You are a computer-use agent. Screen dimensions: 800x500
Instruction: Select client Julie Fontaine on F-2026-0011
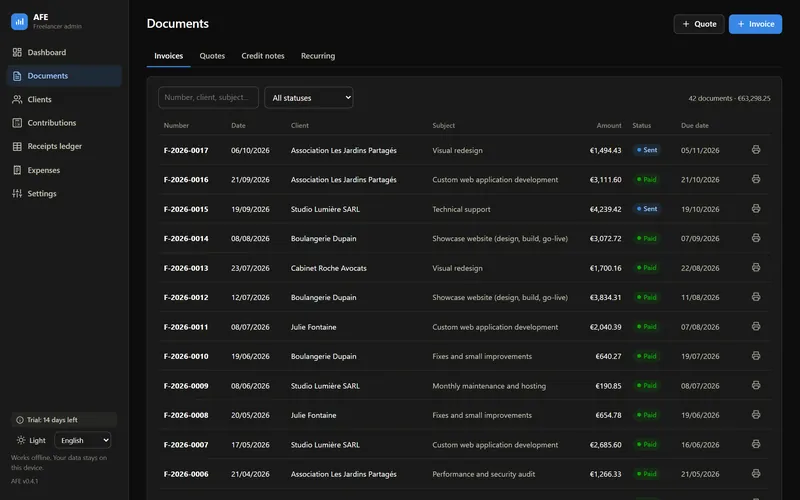tap(313, 327)
